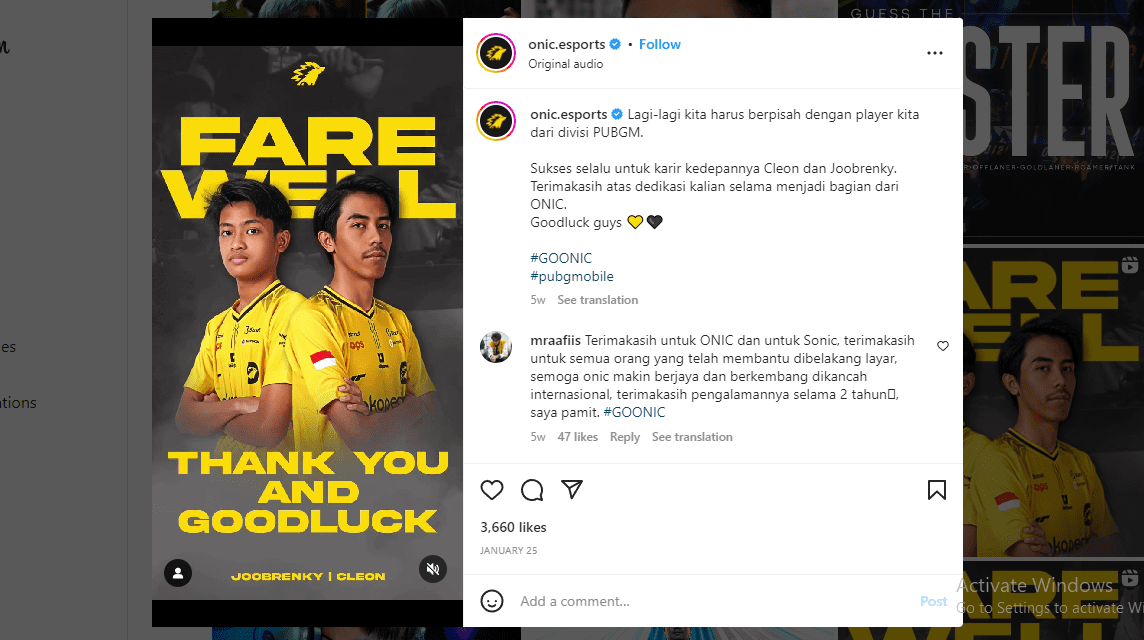Show tagged people on the video
Screen dimensions: 1144x640
177,573
